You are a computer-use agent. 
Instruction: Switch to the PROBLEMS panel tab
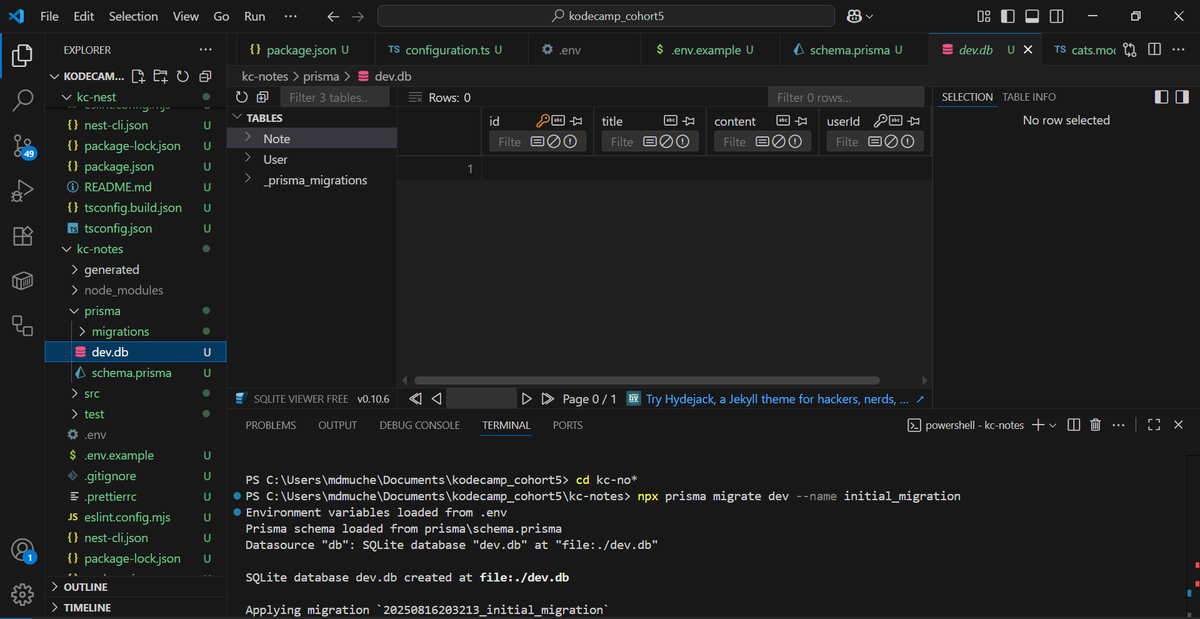pyautogui.click(x=271, y=425)
